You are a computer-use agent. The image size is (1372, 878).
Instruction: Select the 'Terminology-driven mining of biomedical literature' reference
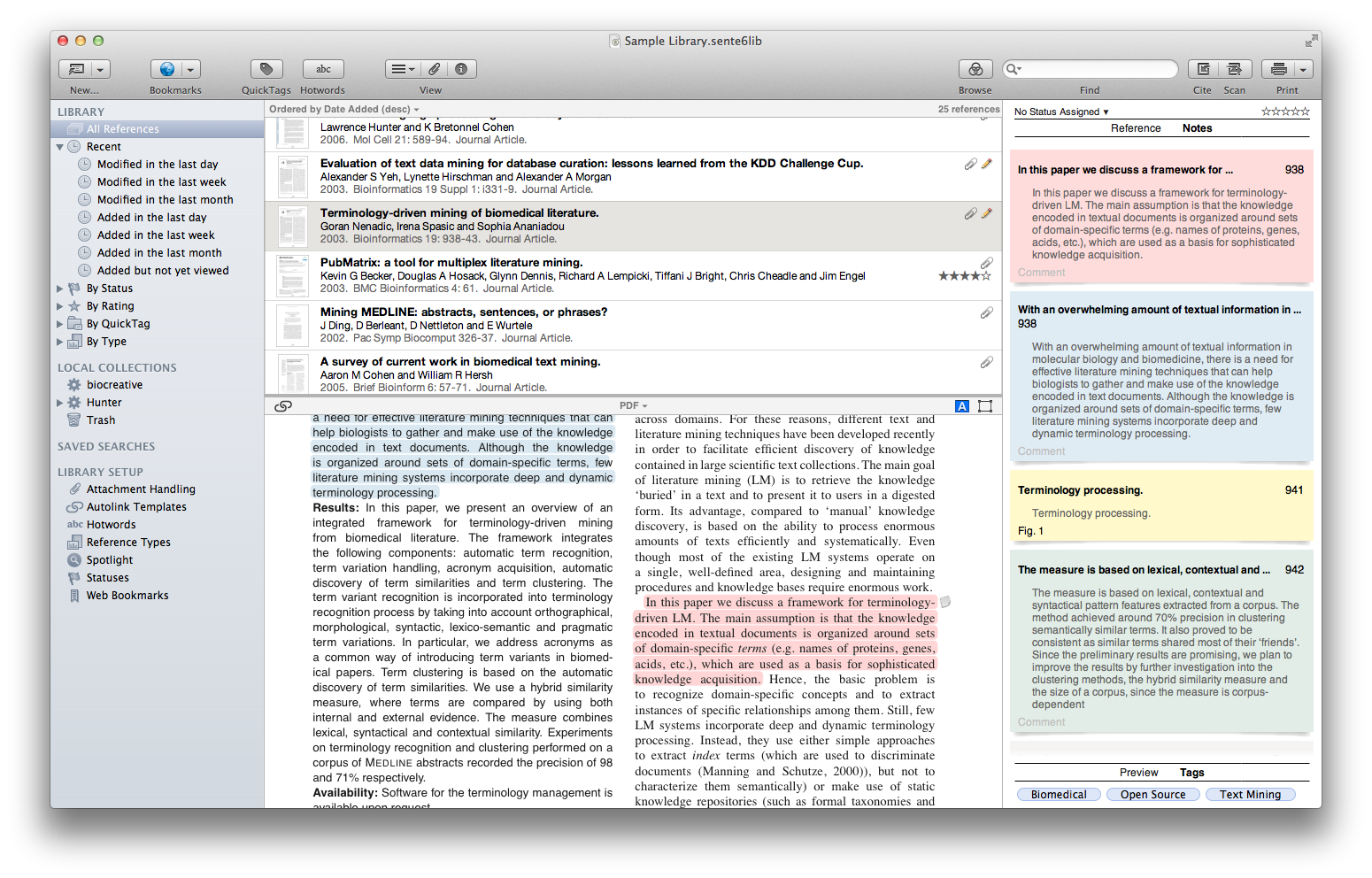tap(633, 226)
